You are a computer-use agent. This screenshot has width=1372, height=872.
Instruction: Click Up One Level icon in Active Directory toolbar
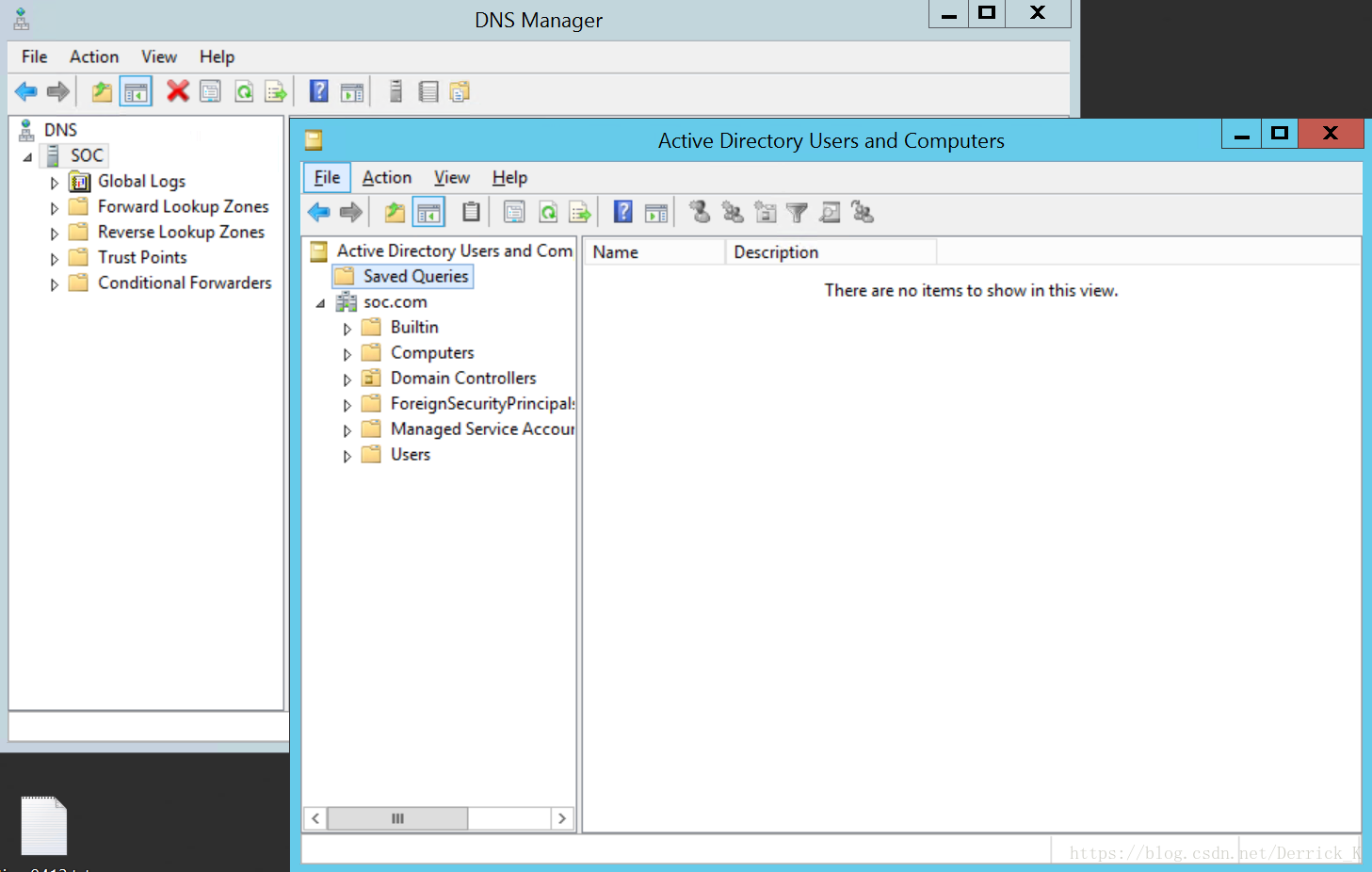[395, 212]
